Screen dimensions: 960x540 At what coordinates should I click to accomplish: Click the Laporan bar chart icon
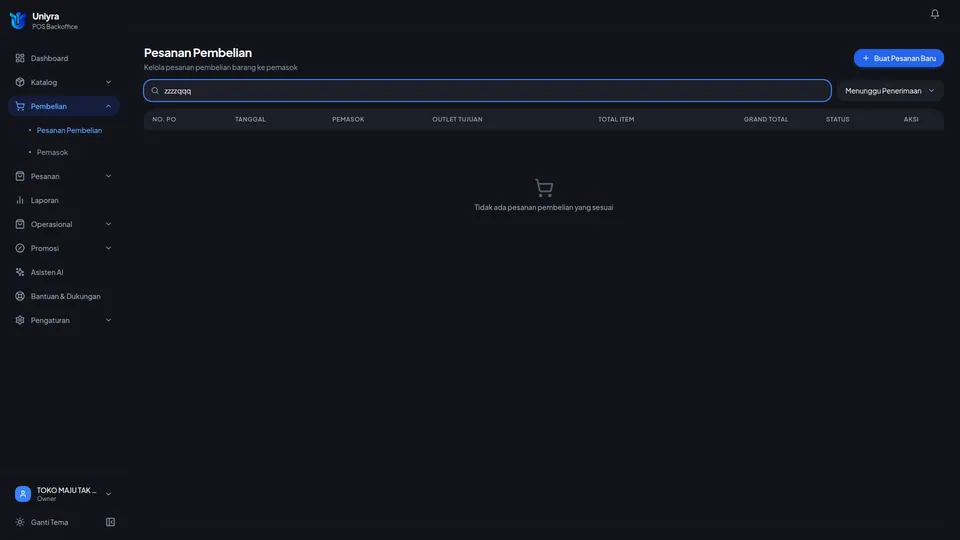coord(20,200)
